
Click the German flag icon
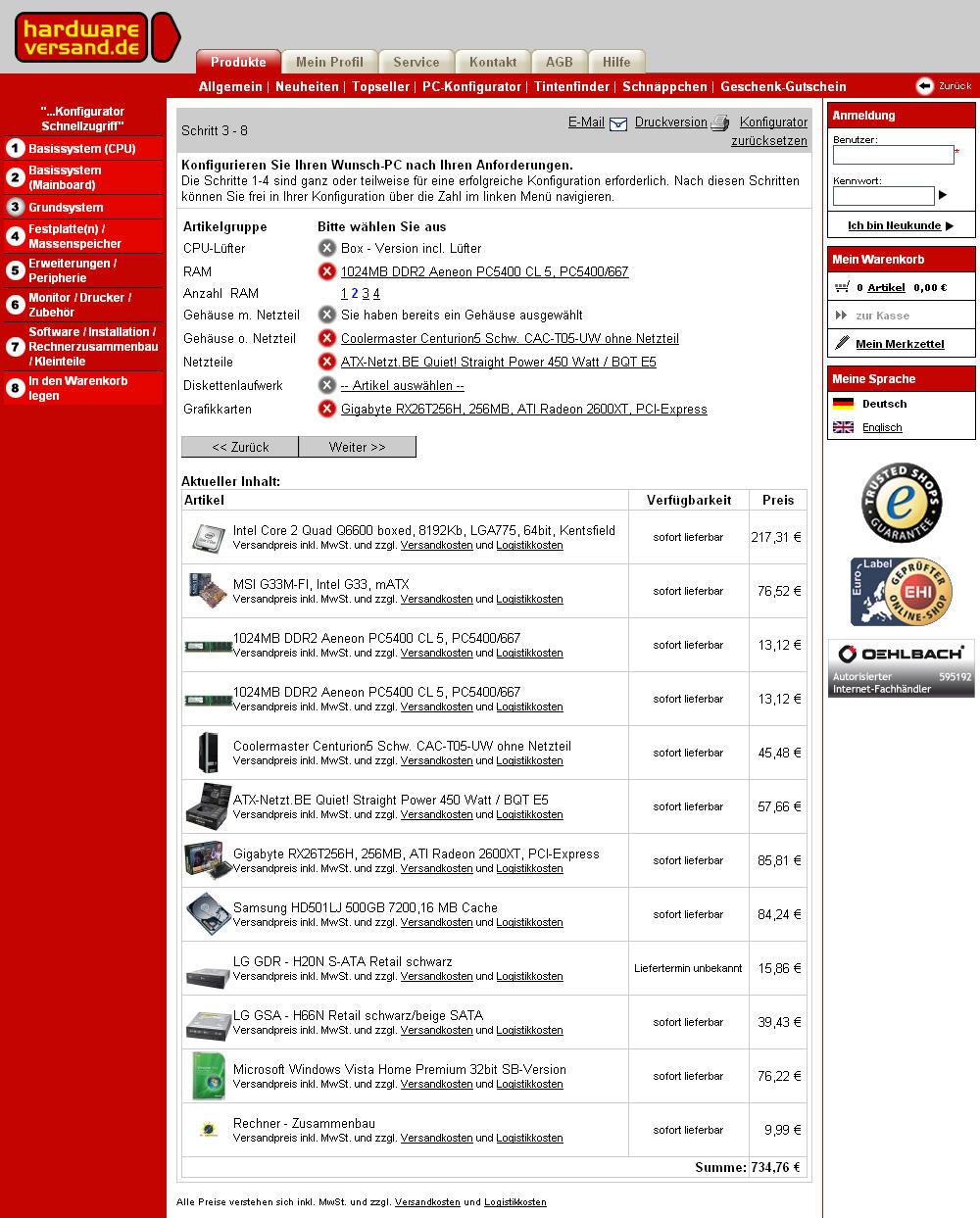coord(843,404)
